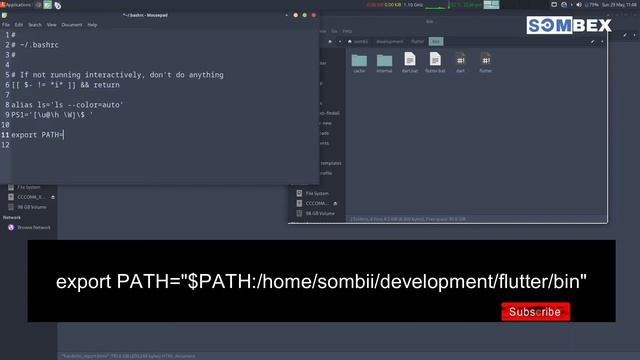Open the Applications menu in top panel

[x=16, y=5]
